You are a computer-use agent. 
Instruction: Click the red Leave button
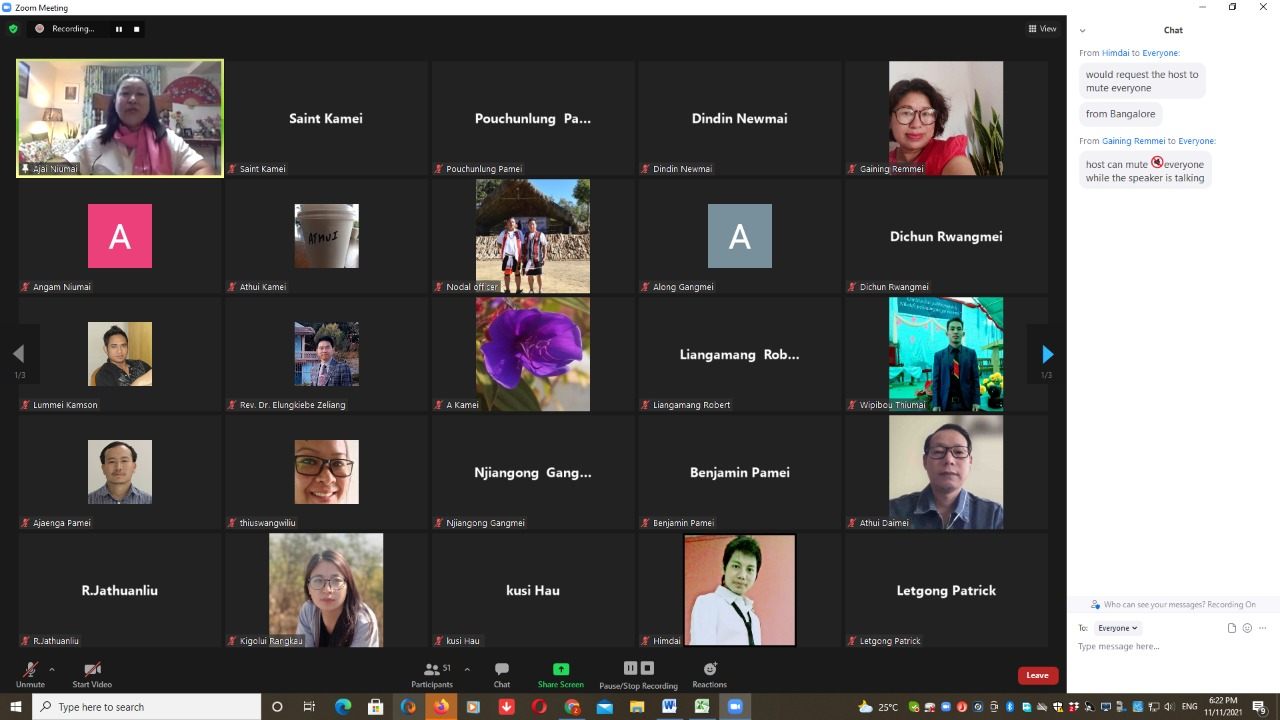click(1037, 675)
